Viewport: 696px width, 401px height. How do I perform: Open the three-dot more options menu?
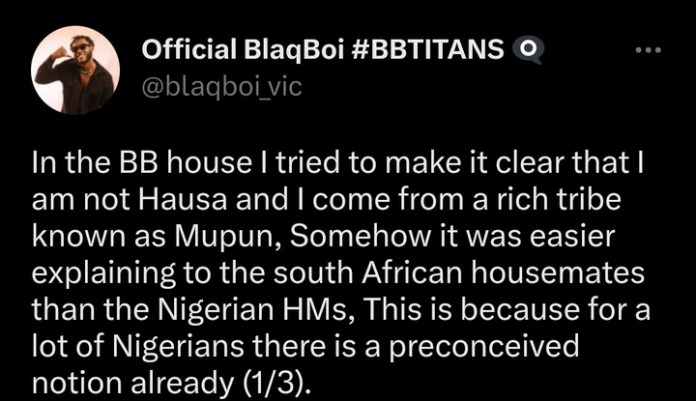click(649, 50)
